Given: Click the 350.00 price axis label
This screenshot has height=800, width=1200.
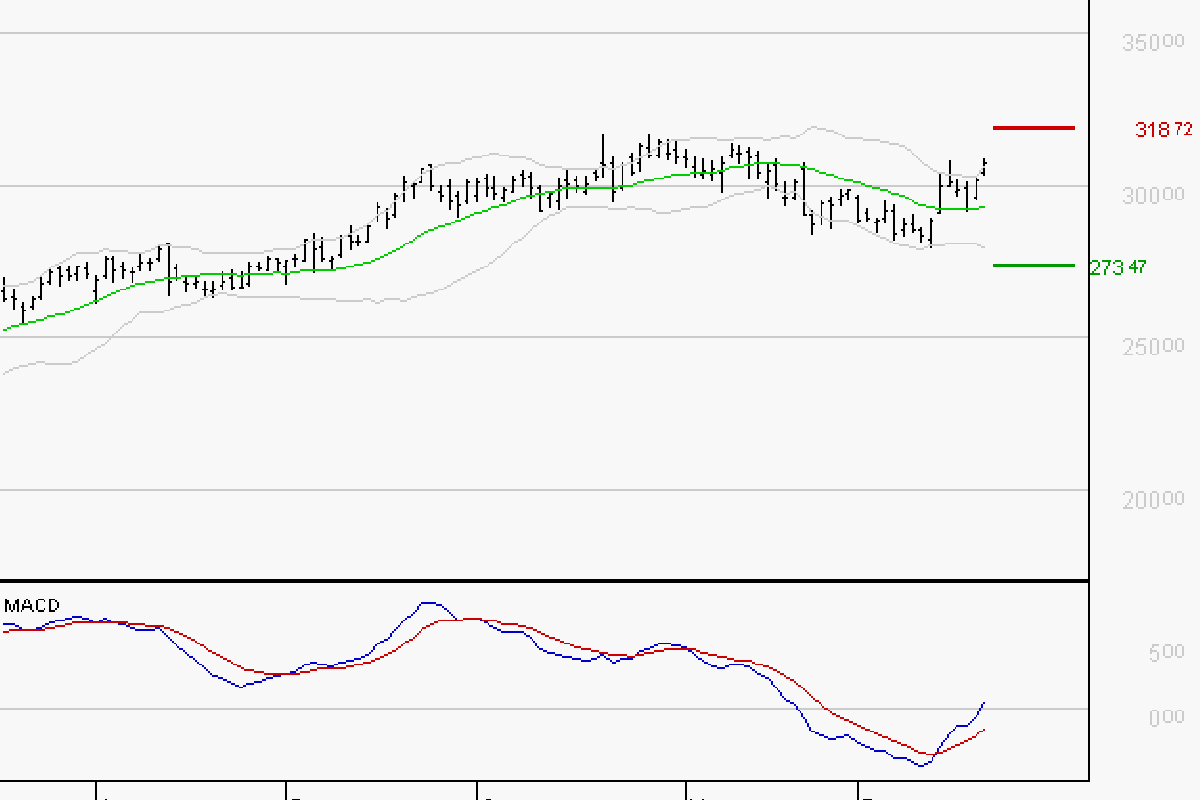Looking at the screenshot, I should point(1153,43).
